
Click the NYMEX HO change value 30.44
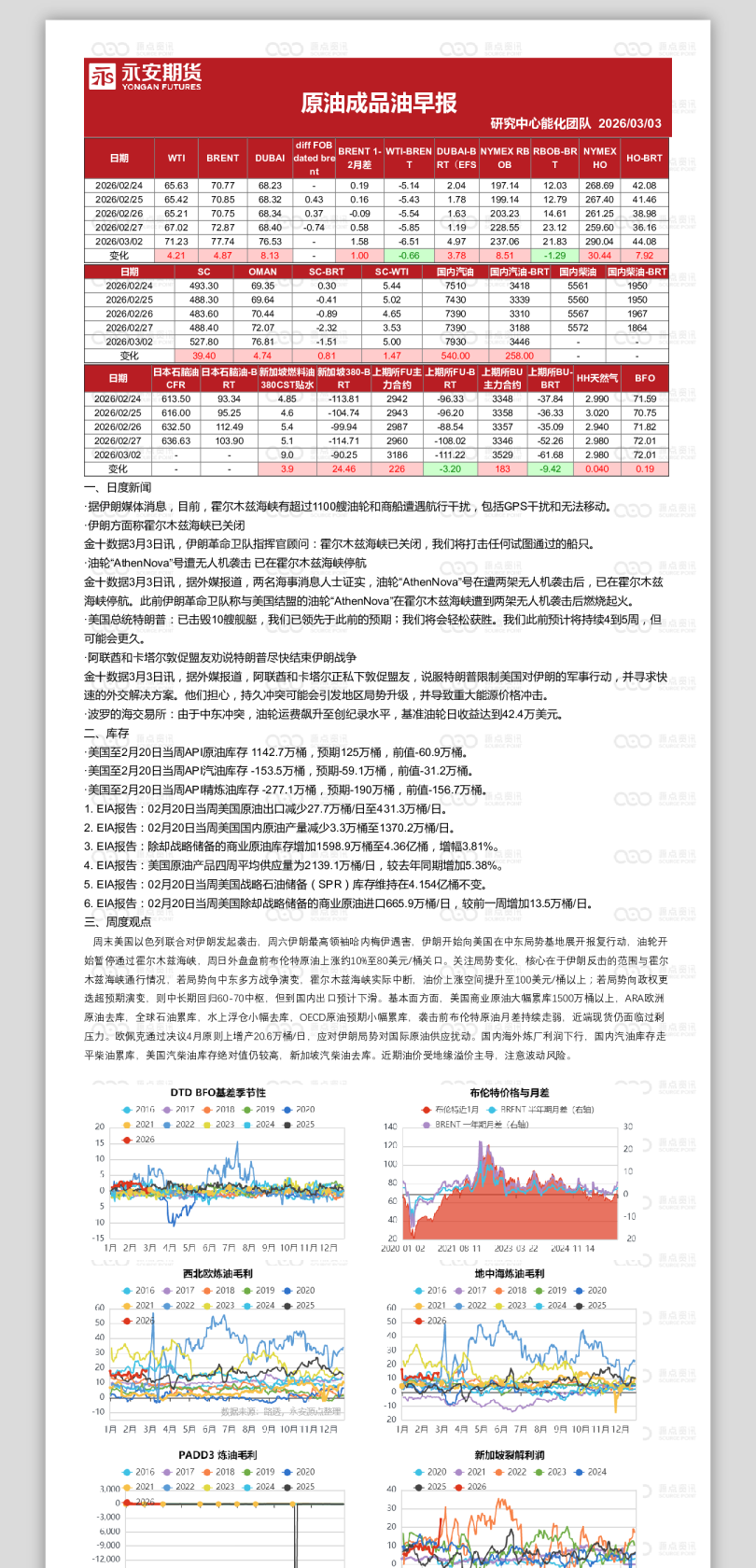click(599, 256)
